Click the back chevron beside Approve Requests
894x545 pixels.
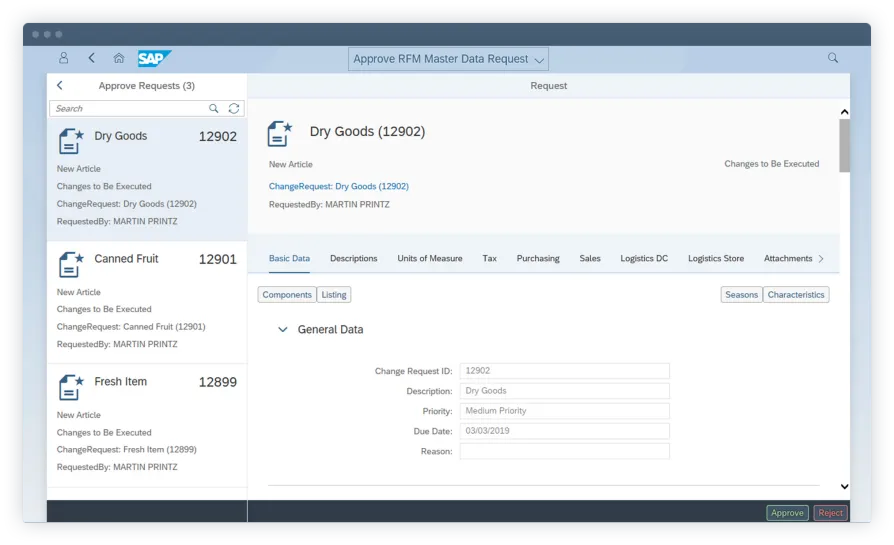tap(60, 86)
